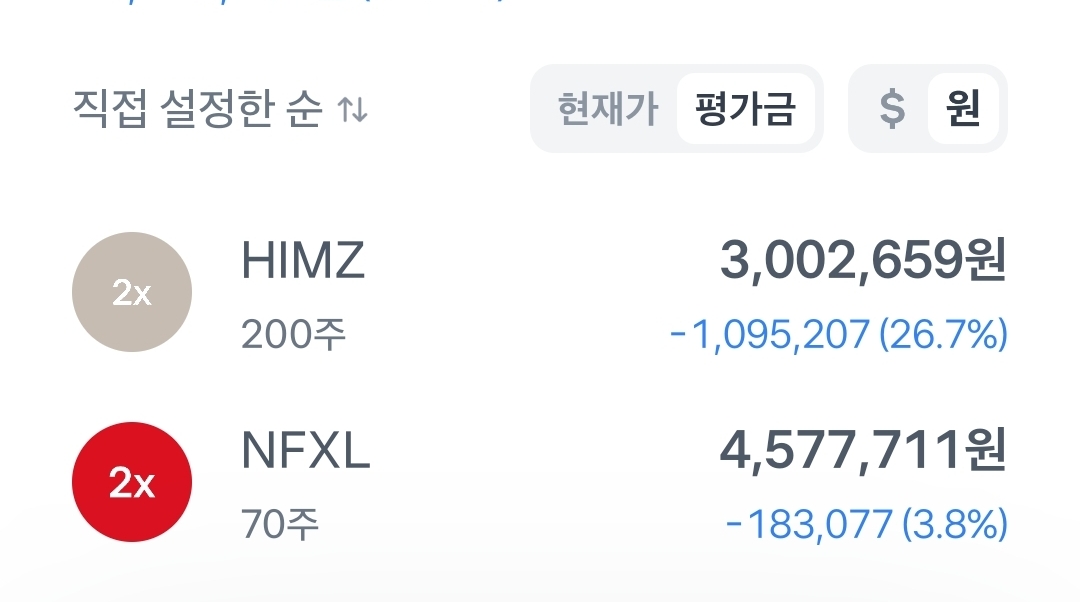The image size is (1080, 602).
Task: Switch currency display to dollar ($)
Action: point(891,109)
